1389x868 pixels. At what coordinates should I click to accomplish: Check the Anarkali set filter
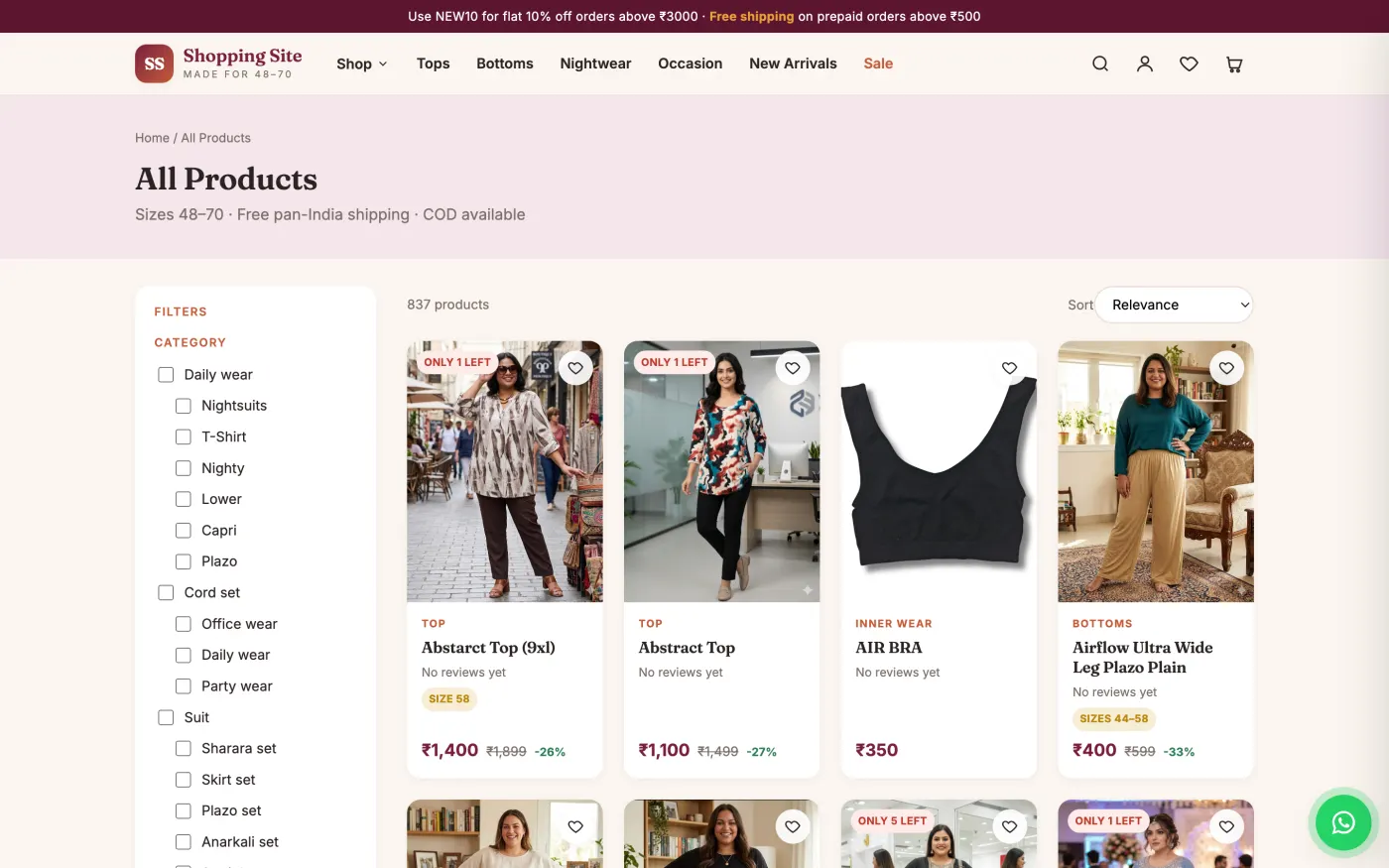(184, 842)
